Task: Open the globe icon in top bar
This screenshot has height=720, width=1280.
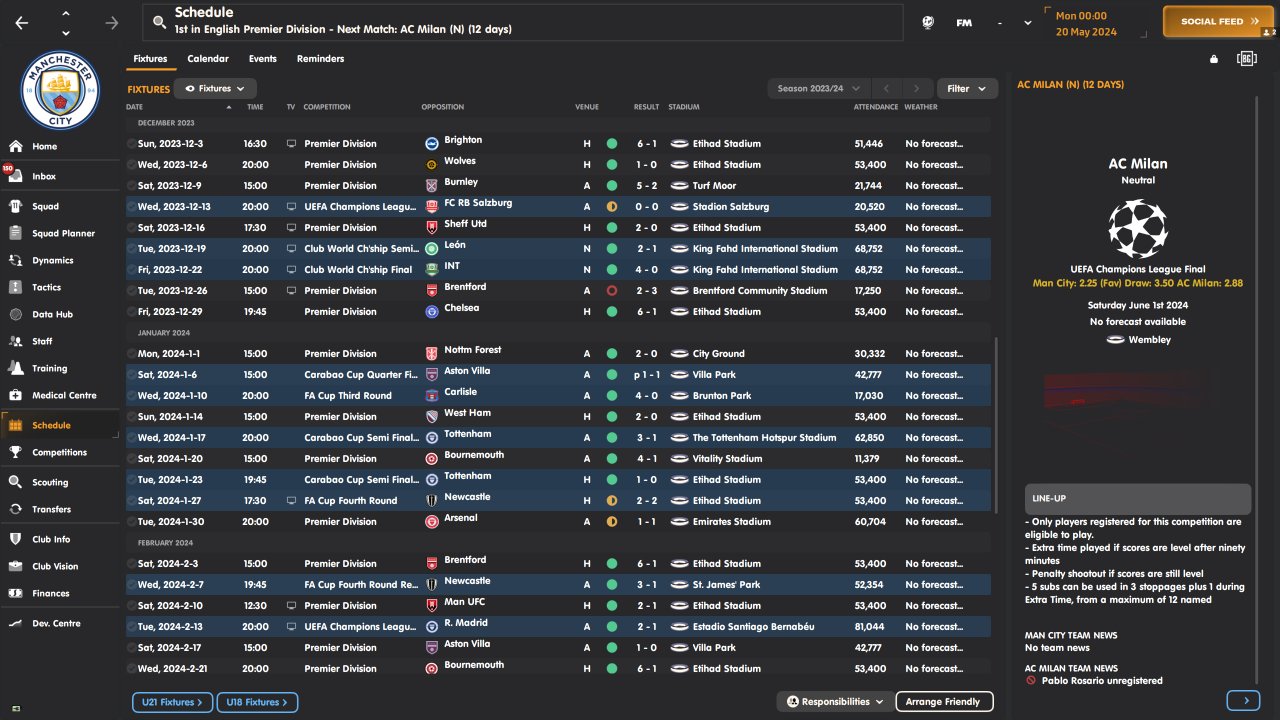Action: pos(928,22)
